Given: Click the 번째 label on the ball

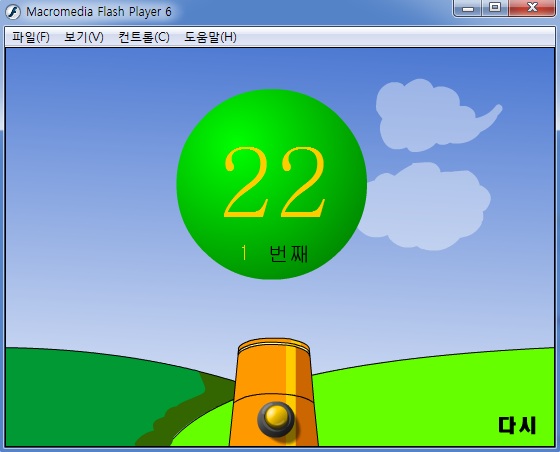Looking at the screenshot, I should pyautogui.click(x=288, y=254).
